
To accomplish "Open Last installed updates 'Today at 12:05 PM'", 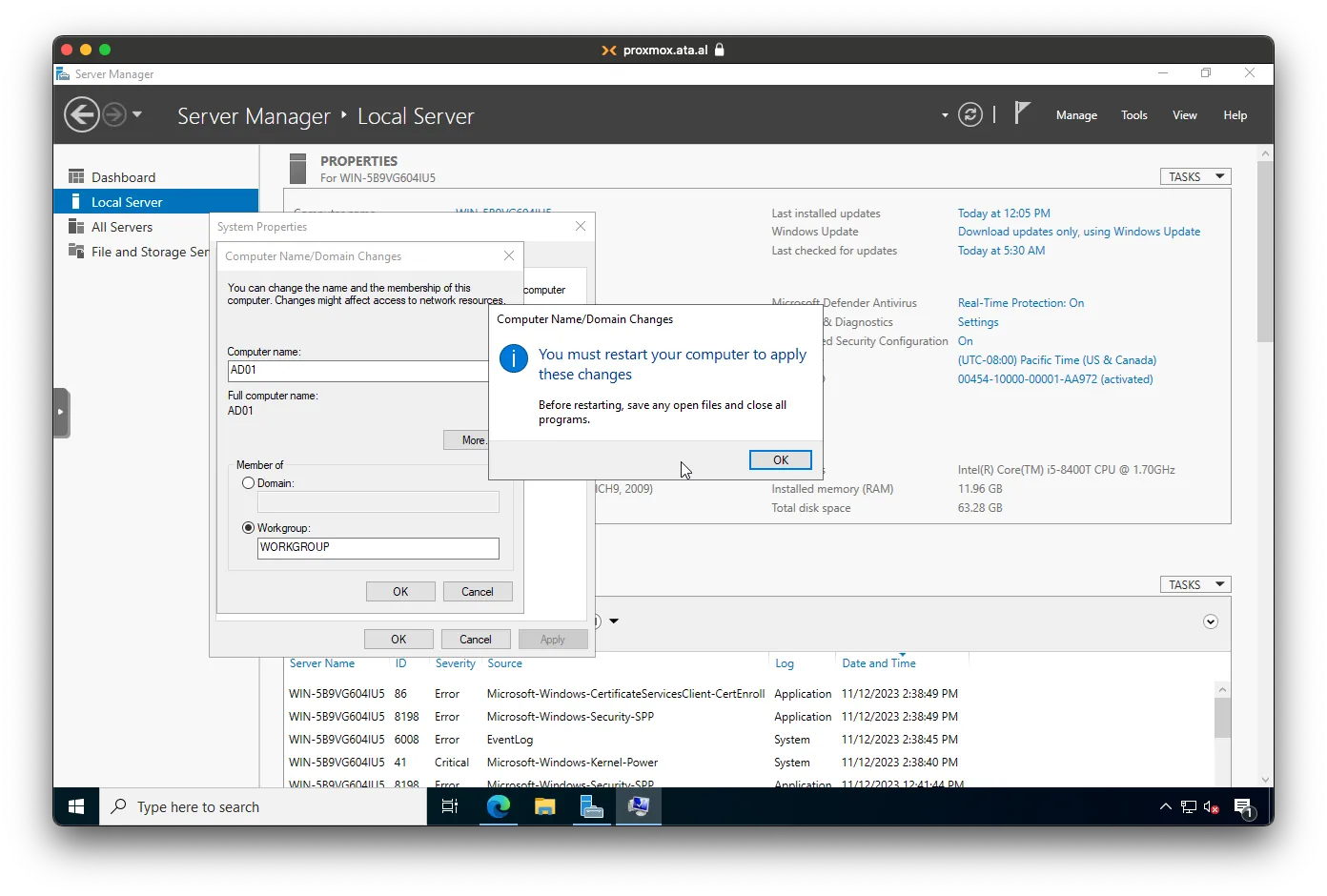I will [1004, 214].
